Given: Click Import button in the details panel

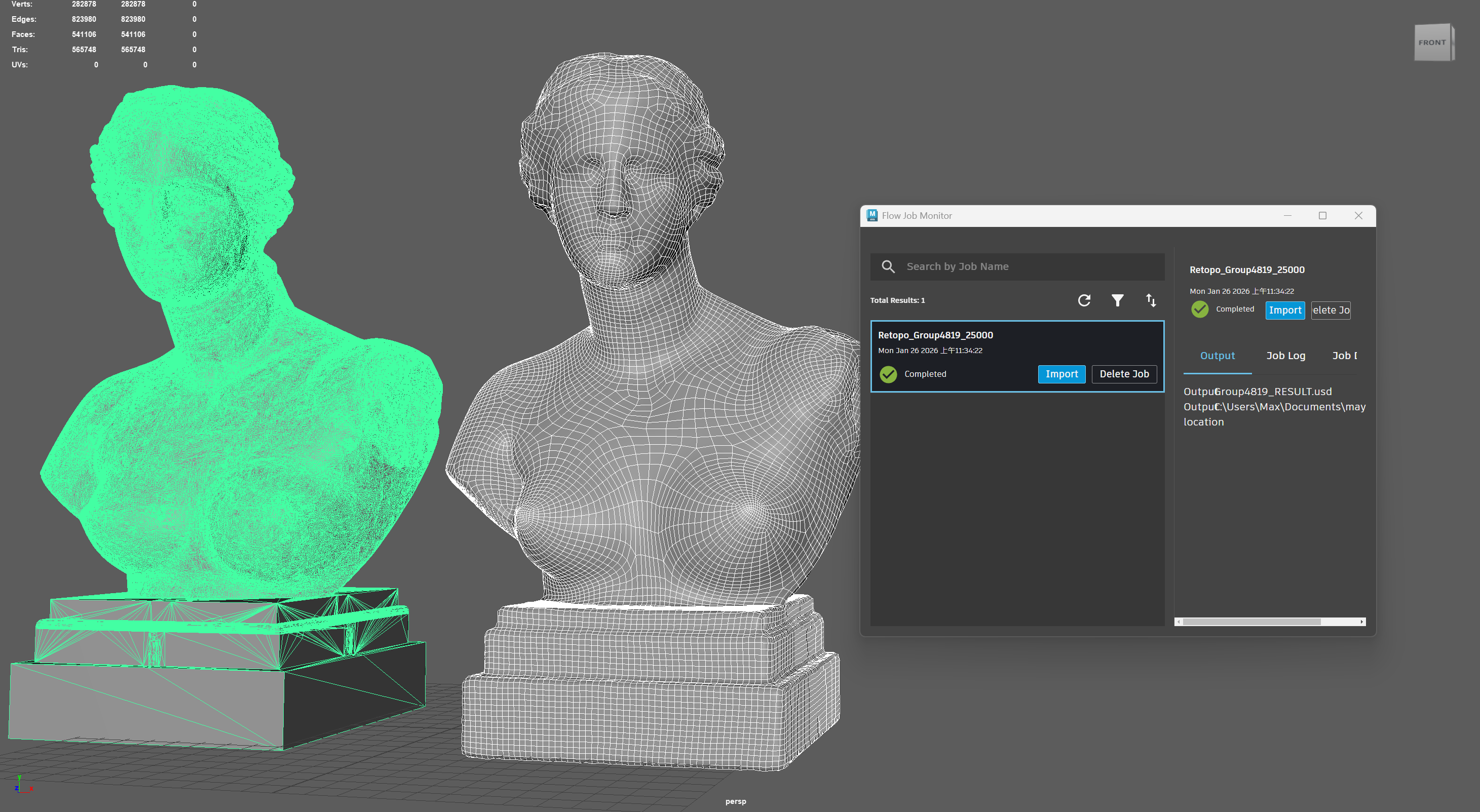Looking at the screenshot, I should click(1284, 310).
